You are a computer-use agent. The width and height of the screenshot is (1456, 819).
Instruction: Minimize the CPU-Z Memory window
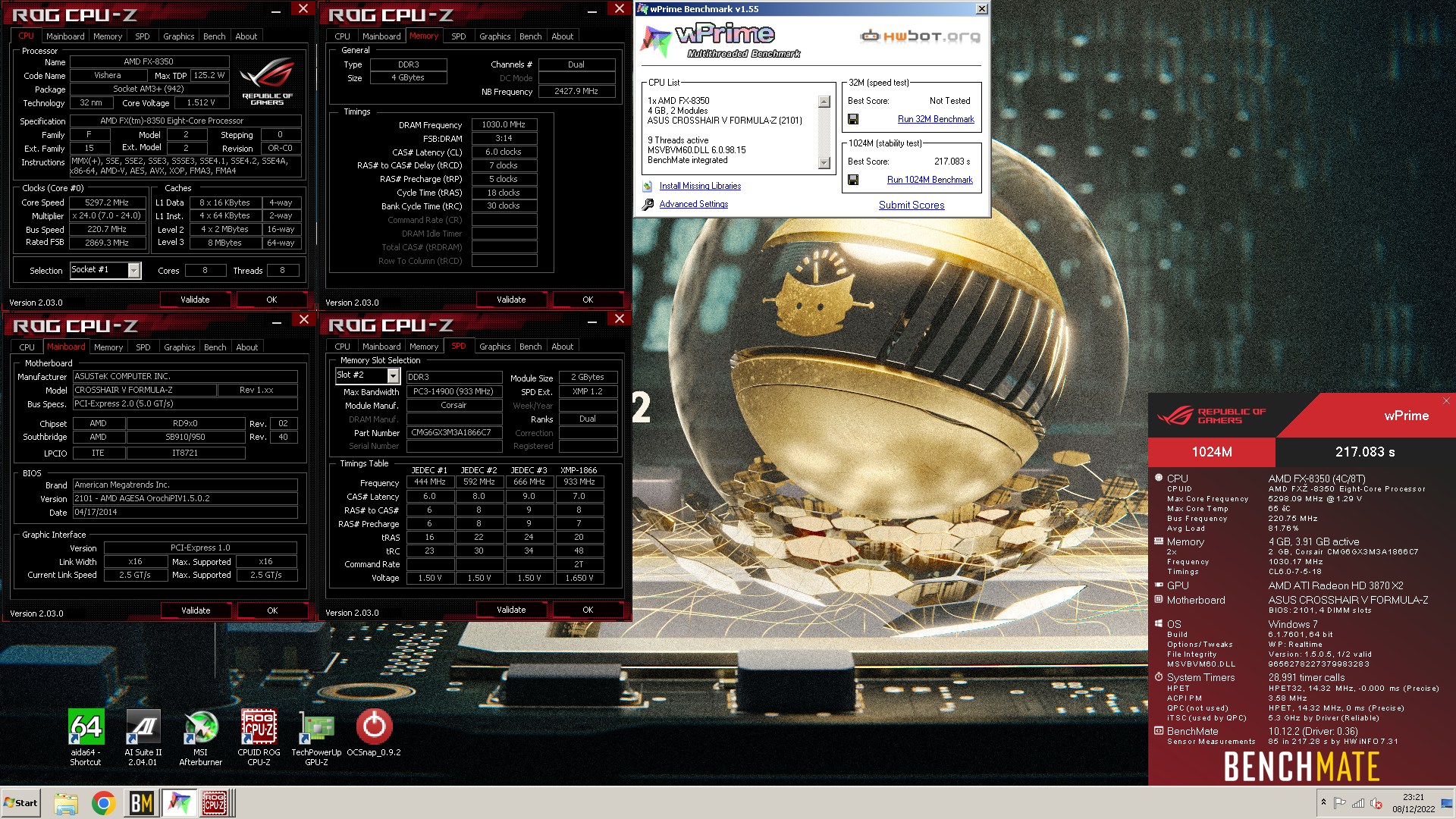[x=592, y=11]
